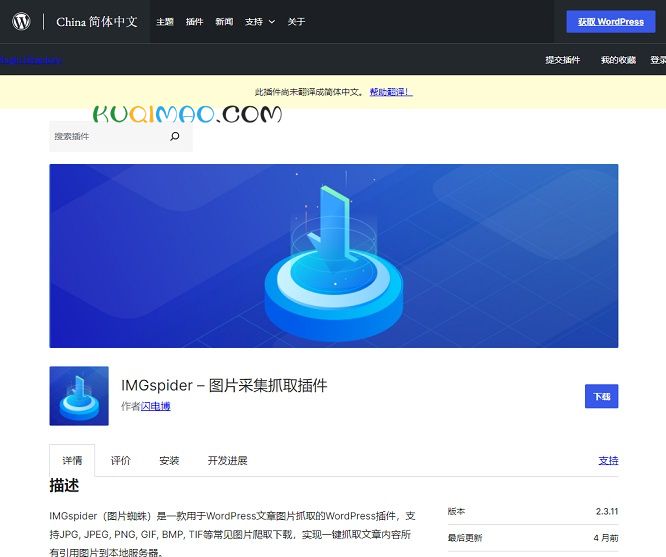Click the 下载 download button
Screen dimensions: 666x557
click(601, 396)
